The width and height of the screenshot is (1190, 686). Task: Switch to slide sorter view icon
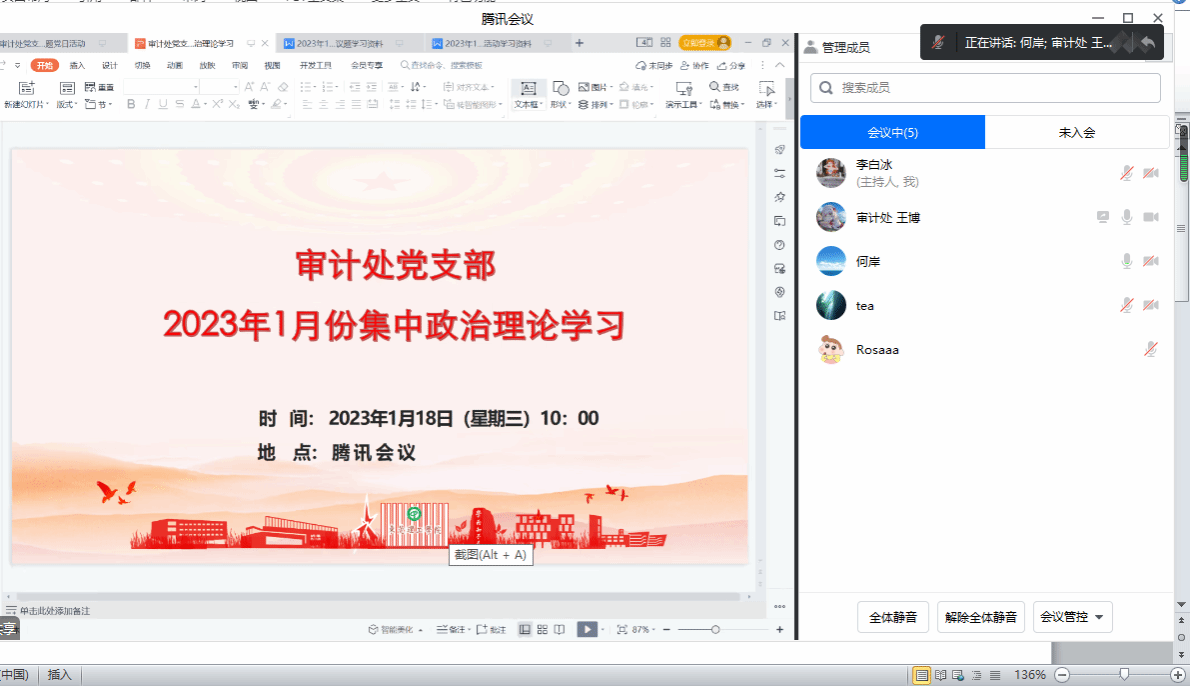click(x=542, y=629)
